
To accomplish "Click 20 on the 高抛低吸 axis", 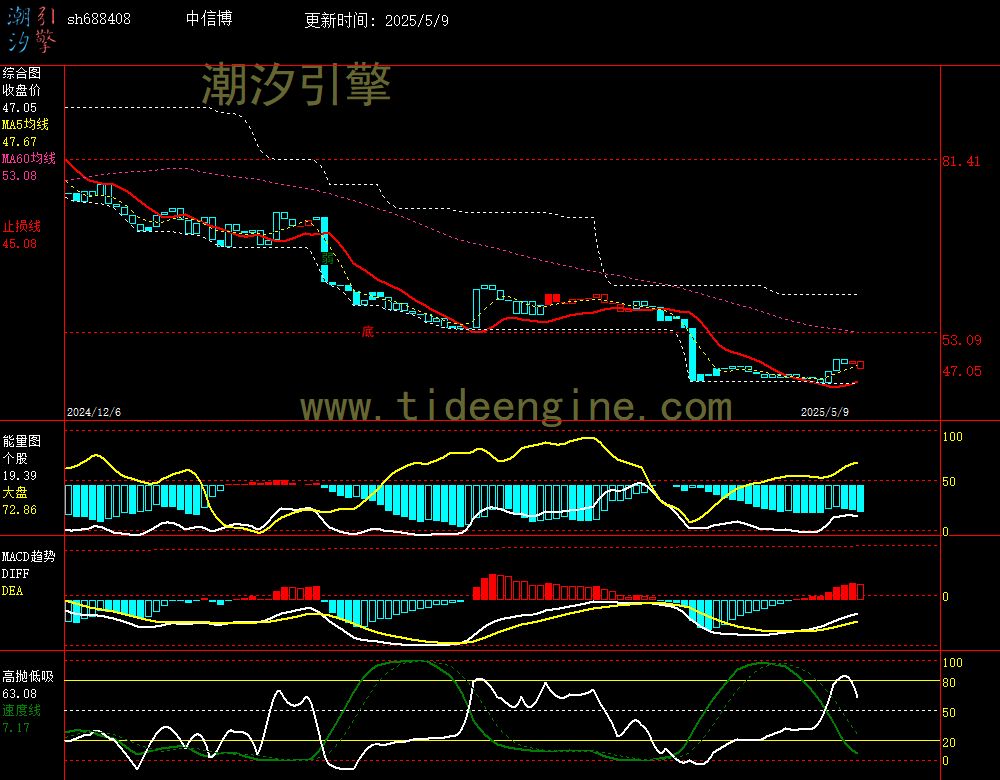I will (x=949, y=742).
